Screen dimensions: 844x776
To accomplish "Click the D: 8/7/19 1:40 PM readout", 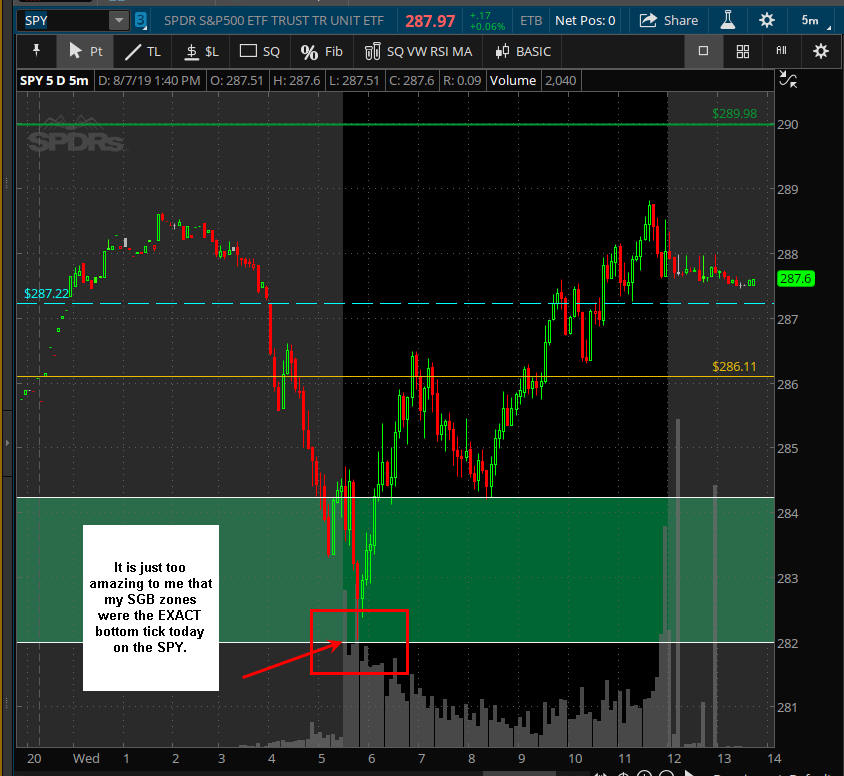I will (149, 81).
